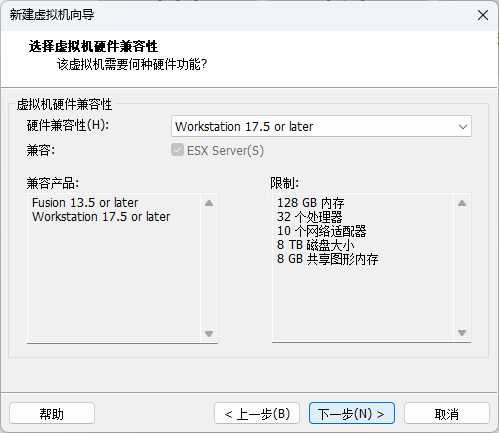Select '128 GB 内存' limit entry

tap(311, 203)
